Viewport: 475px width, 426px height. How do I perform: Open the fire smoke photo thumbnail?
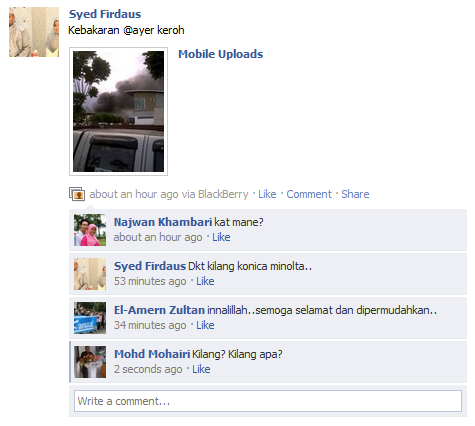click(118, 111)
